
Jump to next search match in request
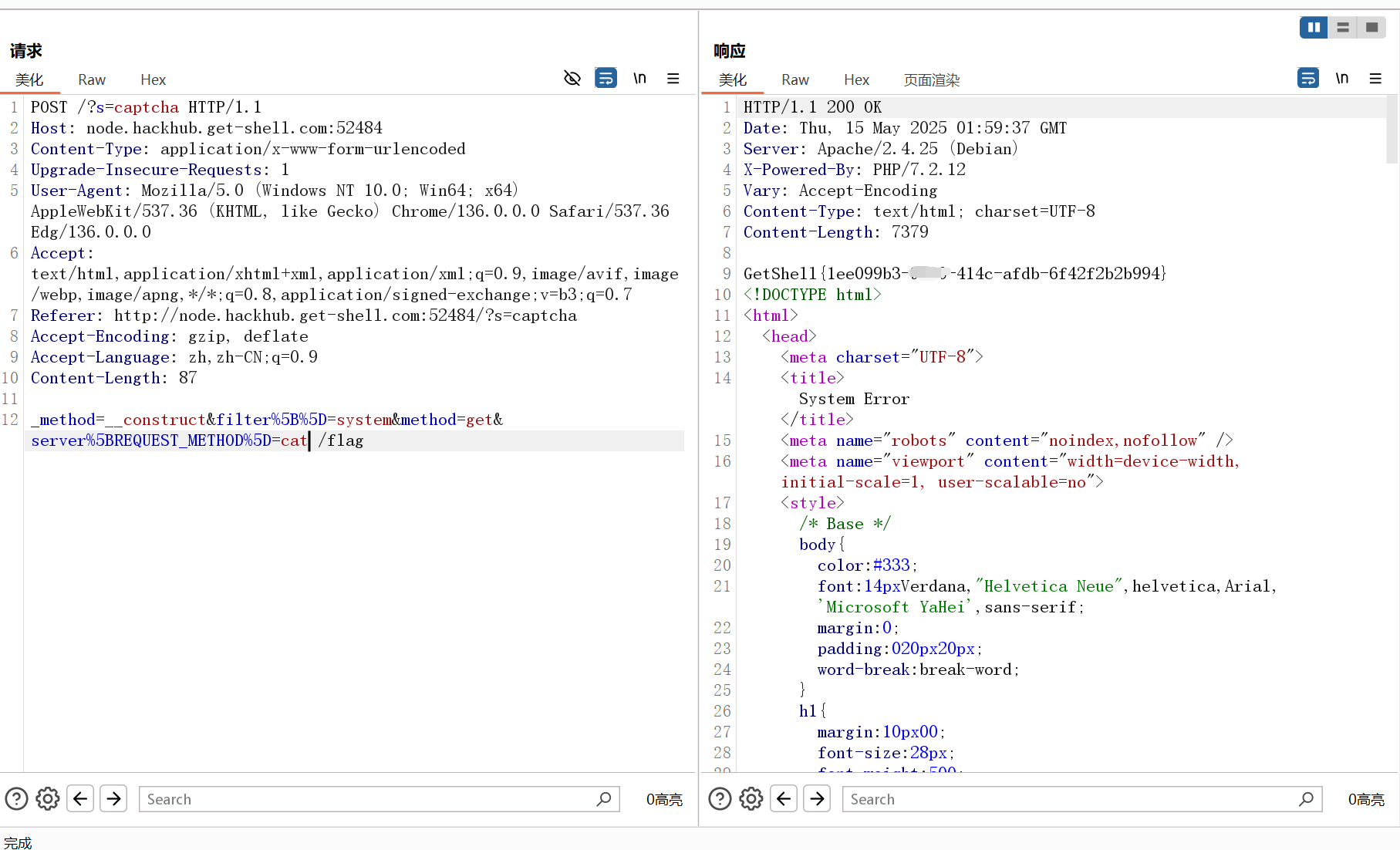[x=113, y=798]
